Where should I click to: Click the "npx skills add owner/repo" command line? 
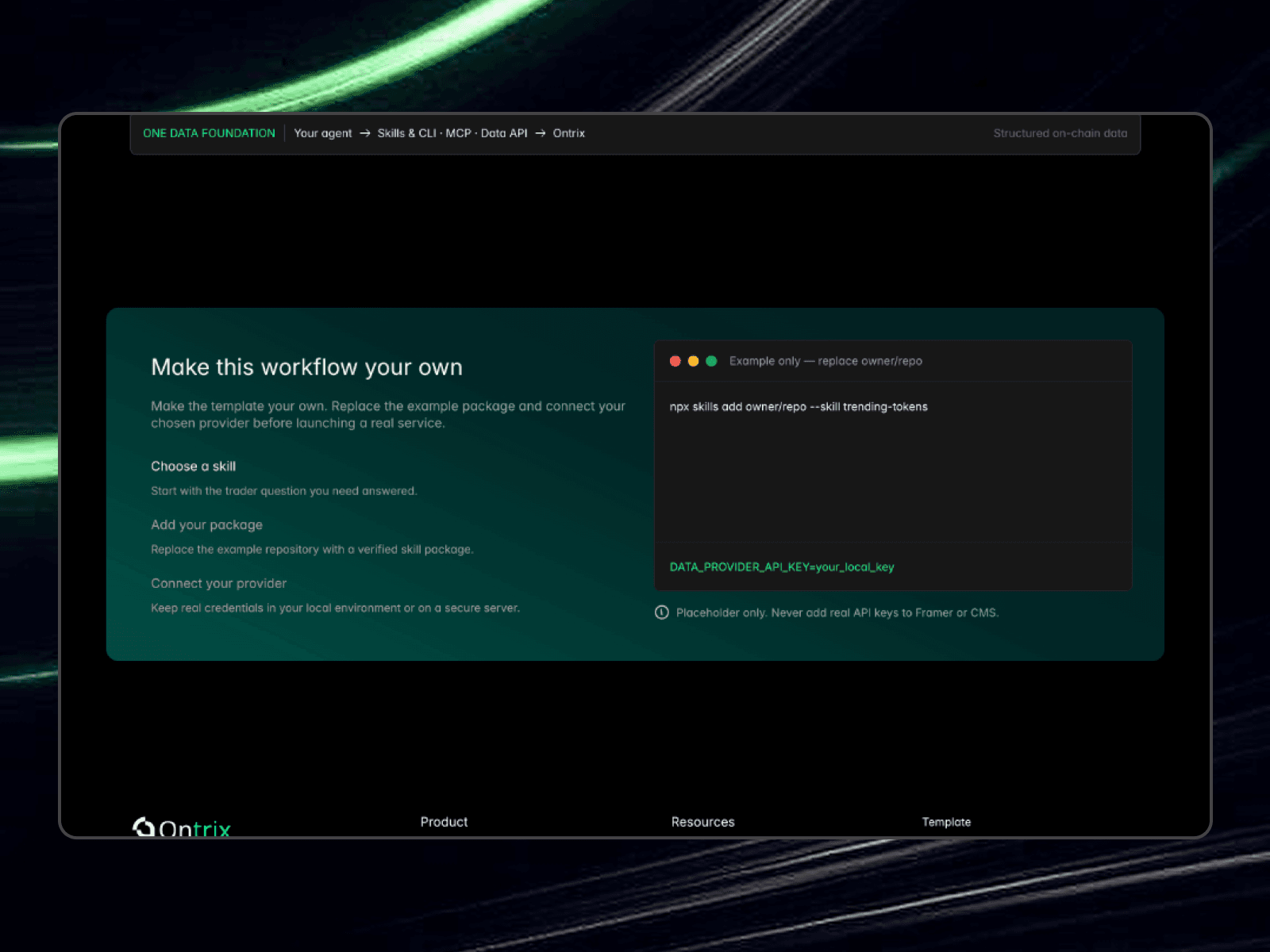[799, 407]
